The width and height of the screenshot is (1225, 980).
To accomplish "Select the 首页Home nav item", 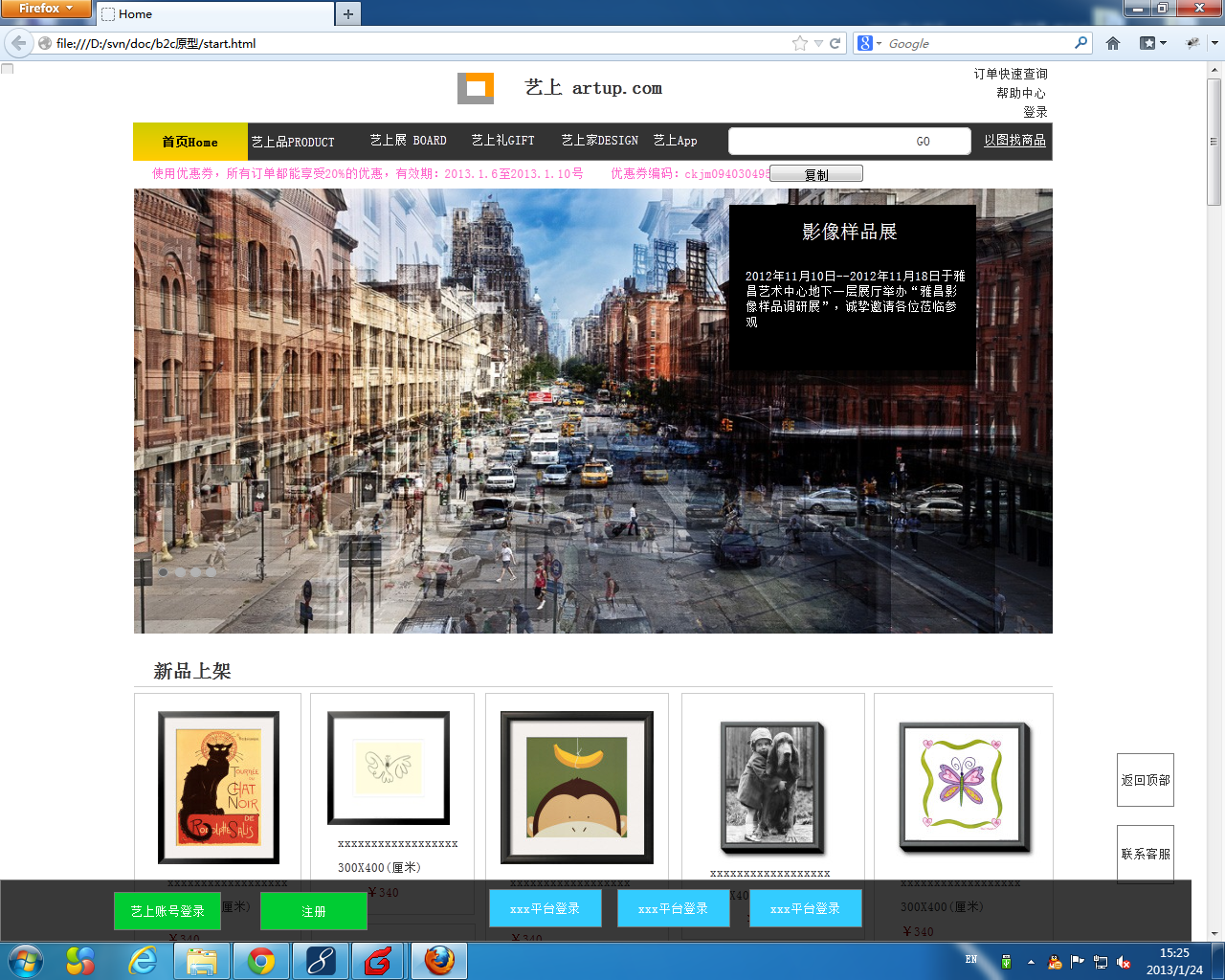I will tap(189, 142).
